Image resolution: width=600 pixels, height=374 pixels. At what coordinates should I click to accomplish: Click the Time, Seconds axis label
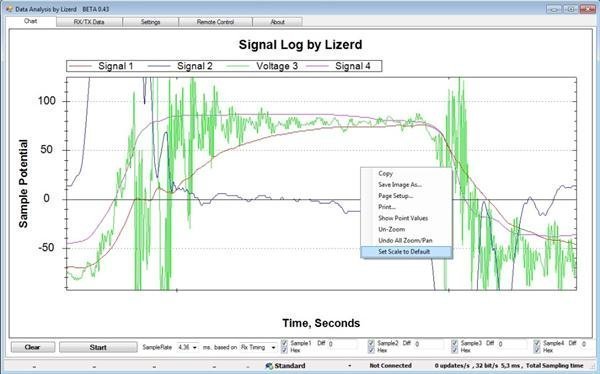pos(321,323)
